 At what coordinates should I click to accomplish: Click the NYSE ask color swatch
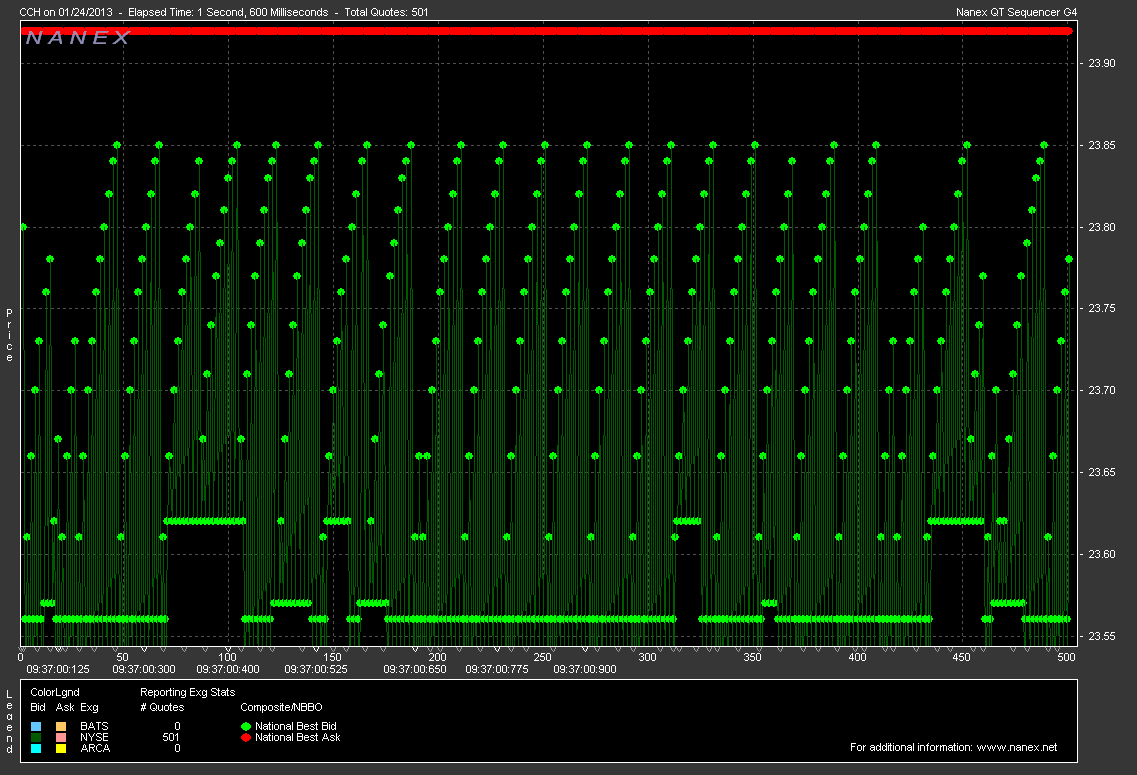[x=61, y=737]
